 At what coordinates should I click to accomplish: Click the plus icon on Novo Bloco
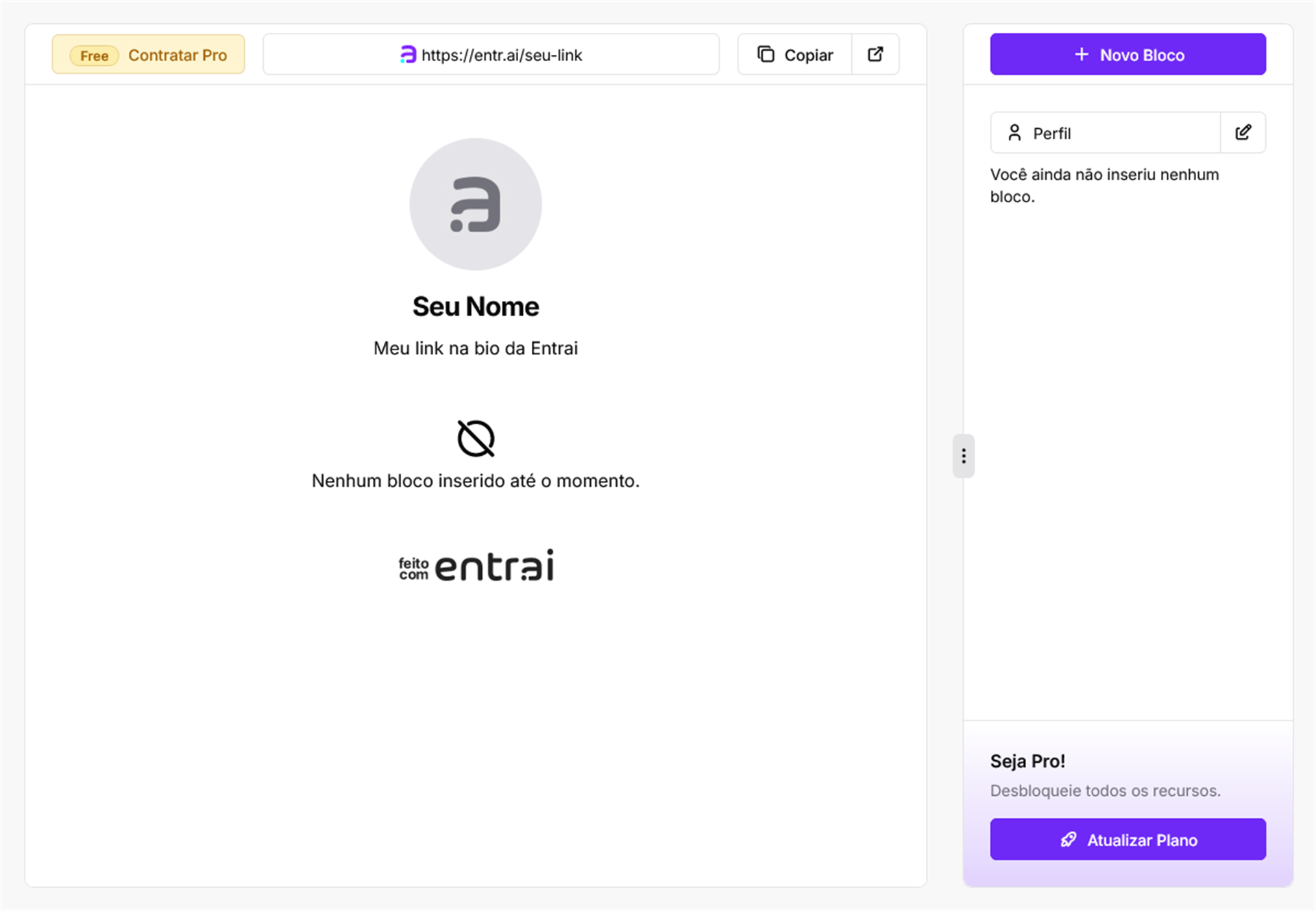1081,54
